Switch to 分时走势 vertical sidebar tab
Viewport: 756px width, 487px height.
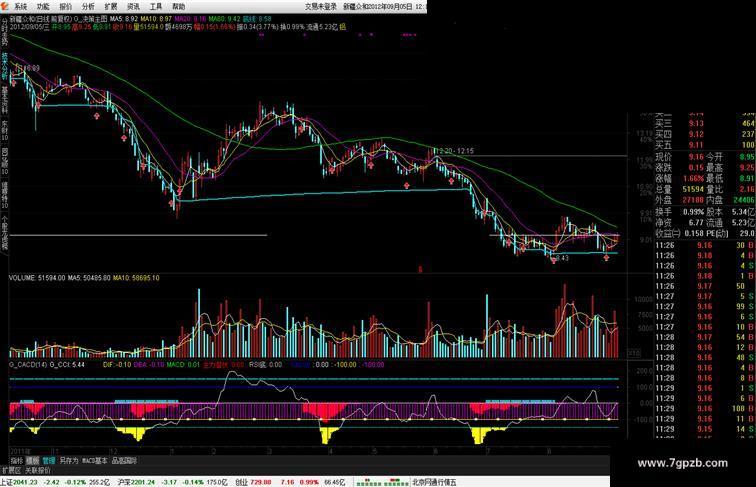pos(4,31)
